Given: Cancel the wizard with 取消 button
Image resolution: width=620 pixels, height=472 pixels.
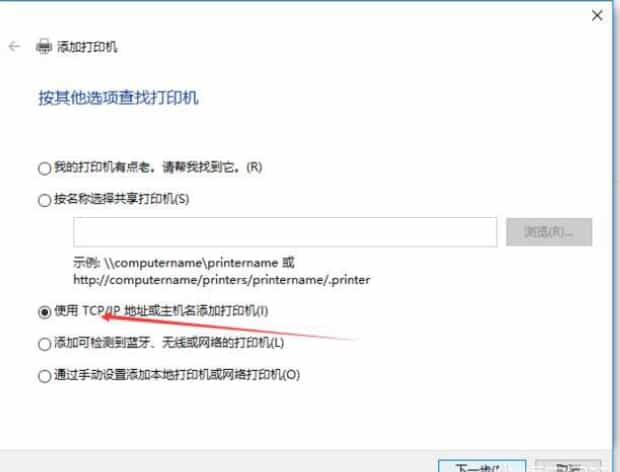Looking at the screenshot, I should click(568, 466).
